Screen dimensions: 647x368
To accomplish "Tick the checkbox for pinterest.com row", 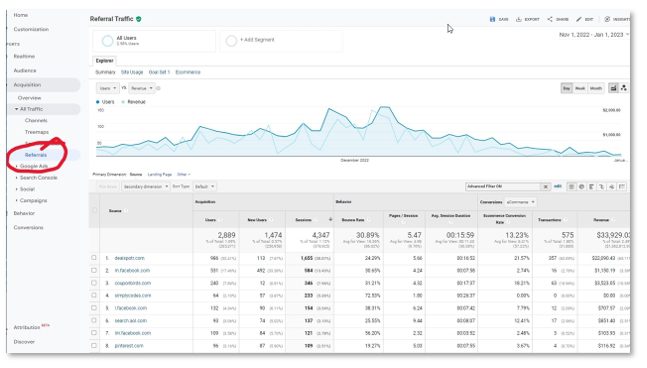I will [x=94, y=345].
